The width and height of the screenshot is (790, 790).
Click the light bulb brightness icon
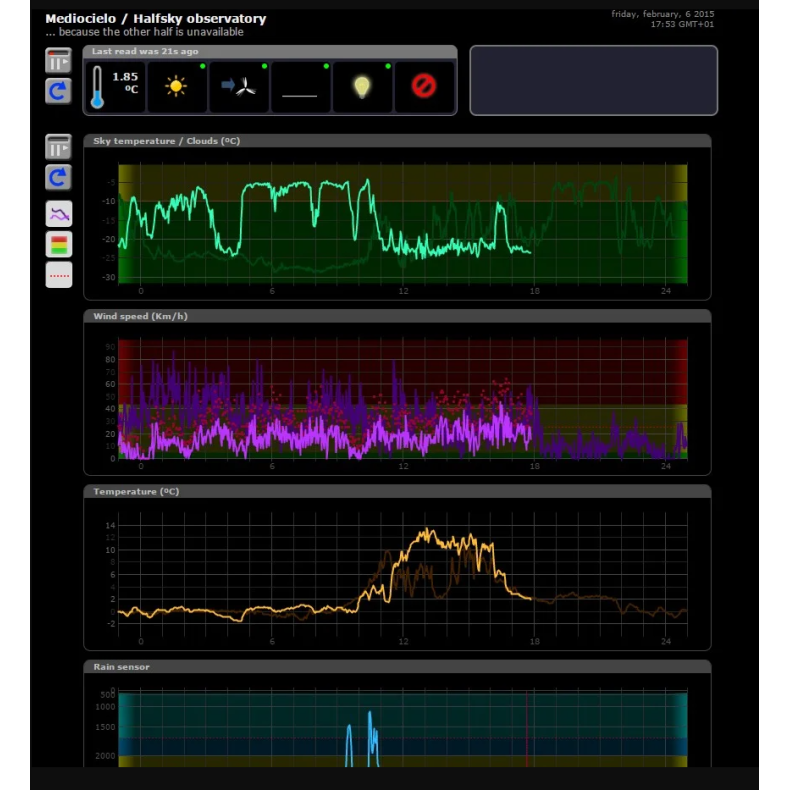362,87
